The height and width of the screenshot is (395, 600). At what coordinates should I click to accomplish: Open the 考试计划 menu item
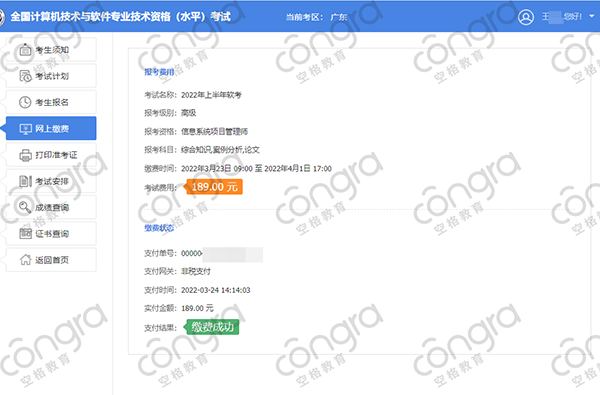tap(51, 76)
